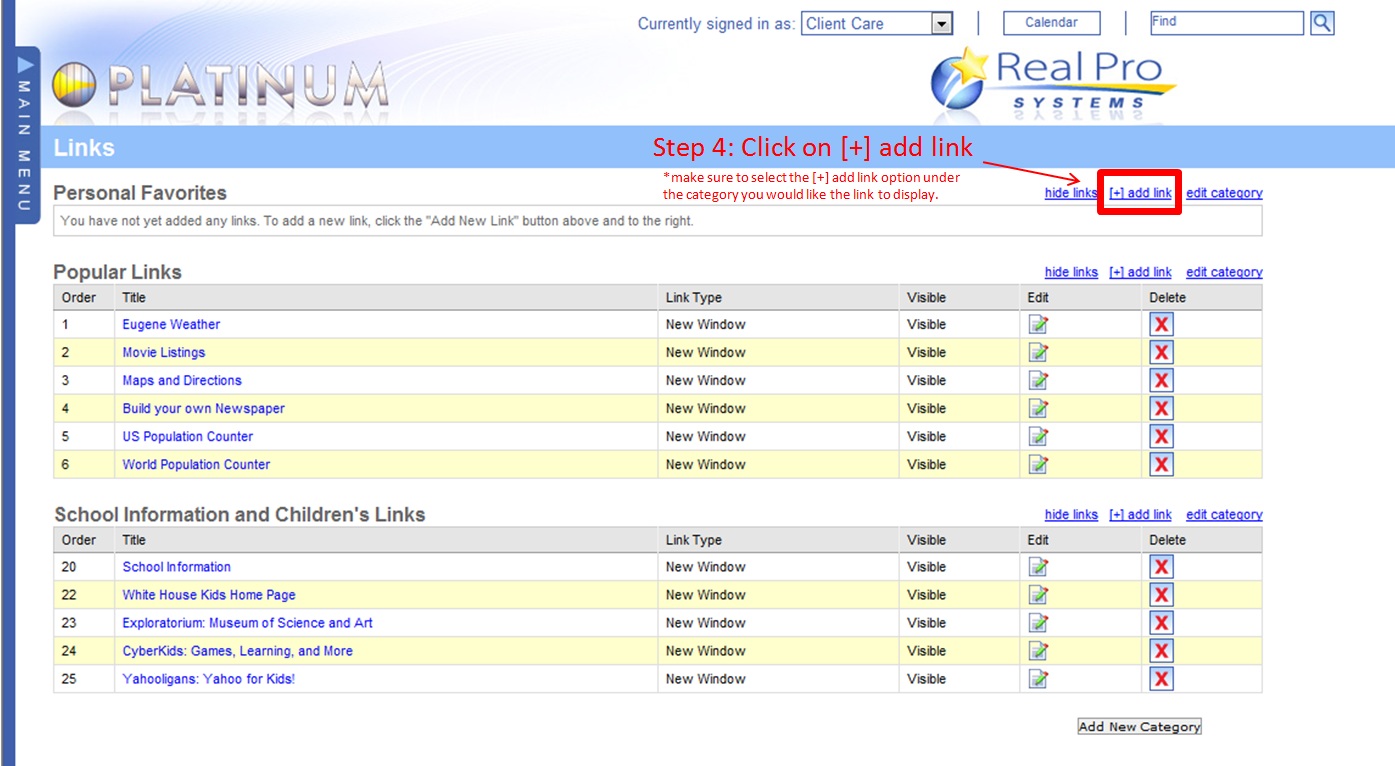The image size is (1395, 766).
Task: Click add link under Personal Favorites
Action: tap(1140, 193)
